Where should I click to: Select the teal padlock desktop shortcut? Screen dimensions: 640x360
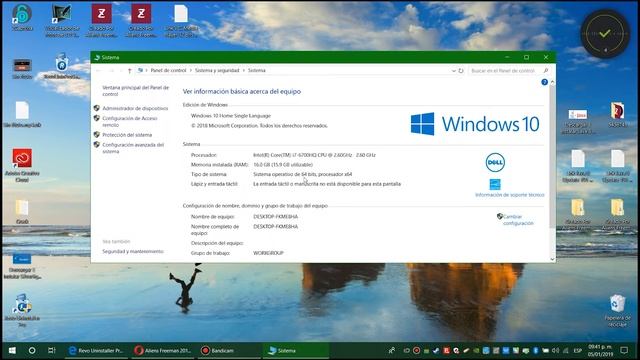[x=22, y=18]
